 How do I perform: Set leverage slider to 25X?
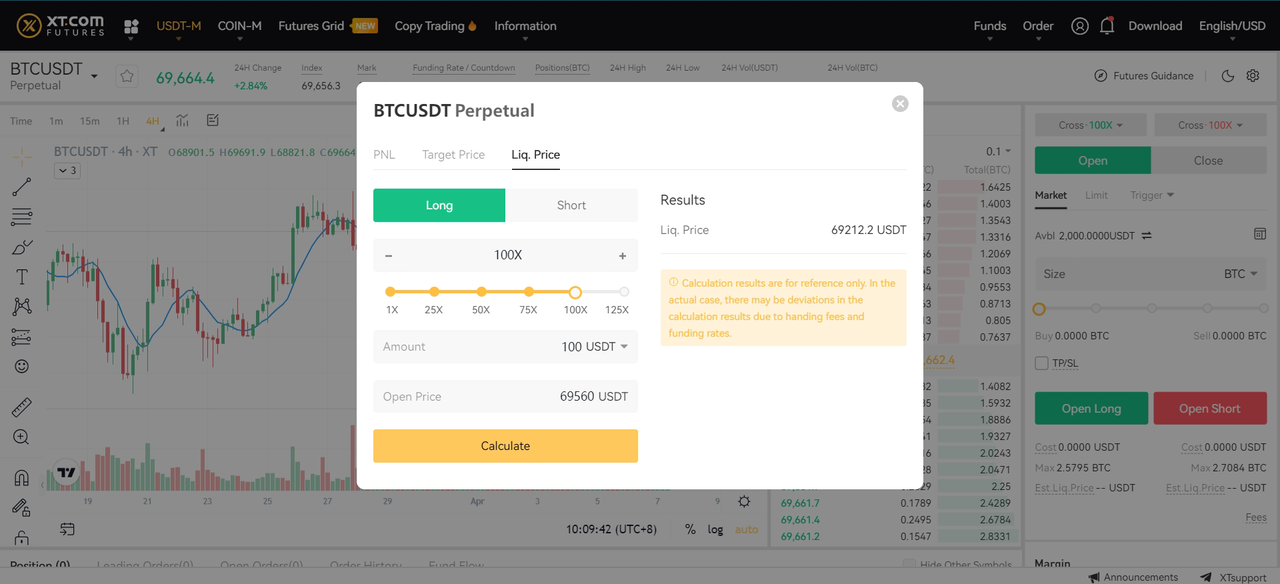[434, 292]
